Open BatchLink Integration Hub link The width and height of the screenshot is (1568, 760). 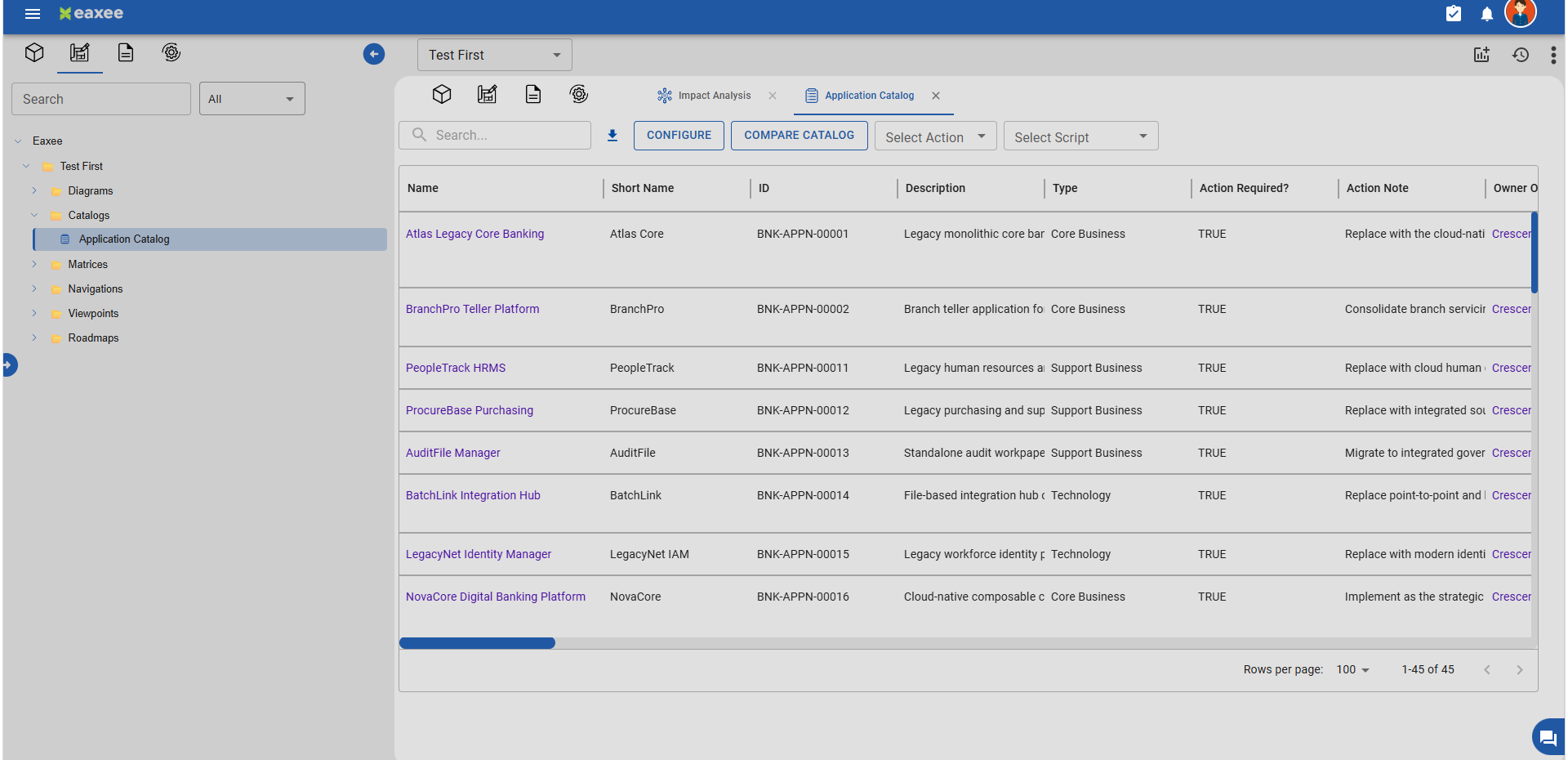(x=473, y=495)
